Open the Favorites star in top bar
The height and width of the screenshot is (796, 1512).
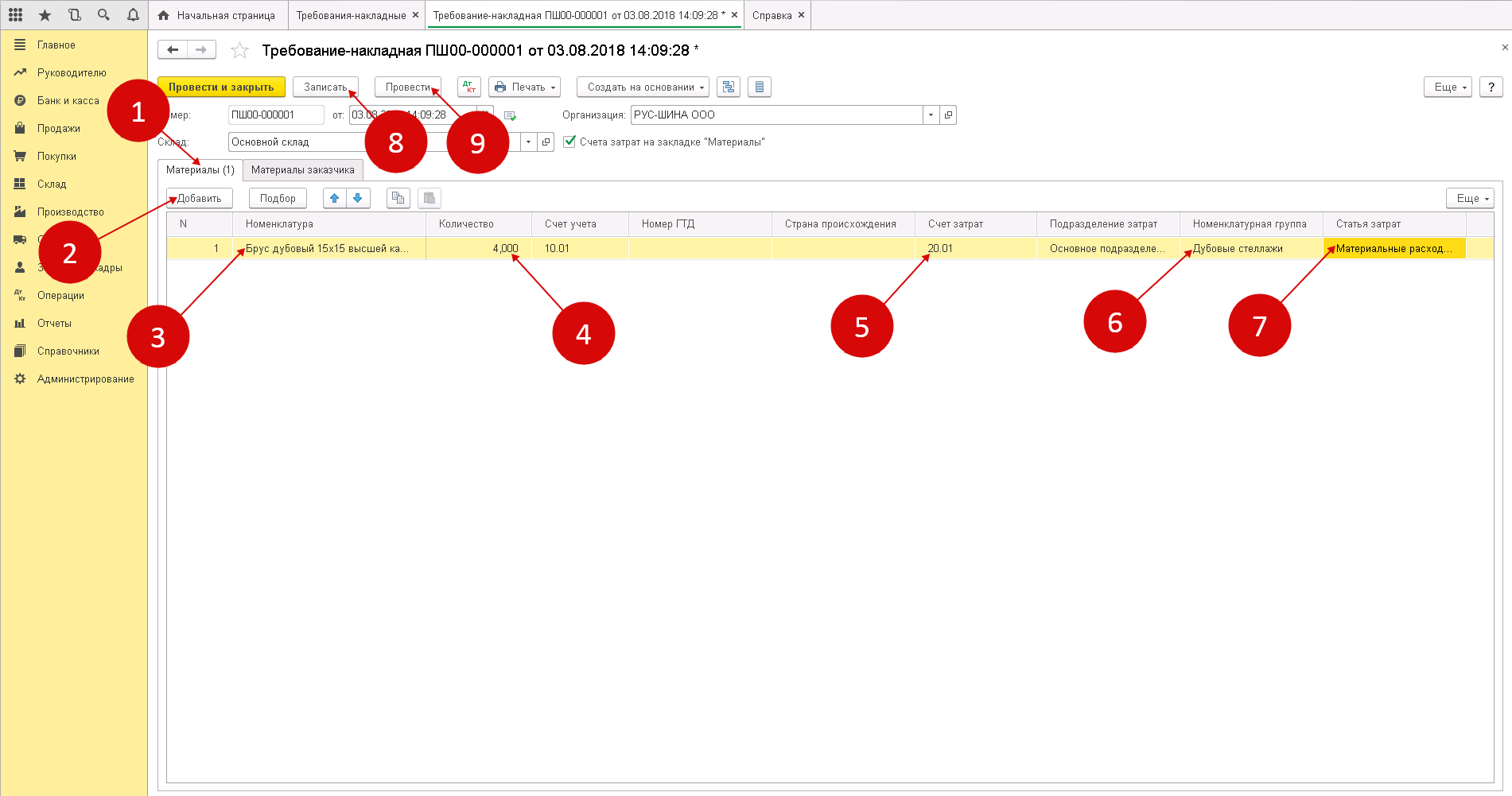(45, 15)
